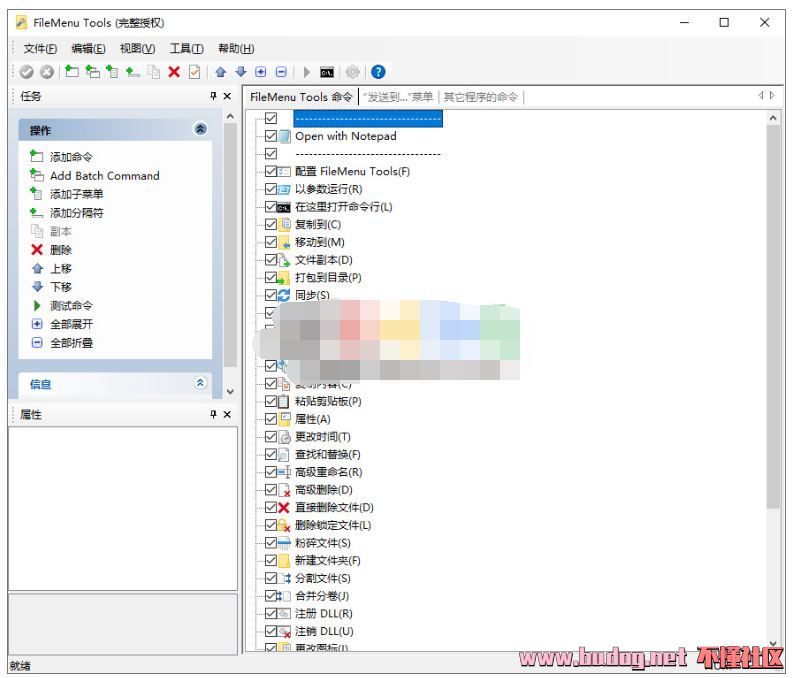Click 添加子菜单 in the task panel
This screenshot has height=678, width=793.
click(76, 194)
